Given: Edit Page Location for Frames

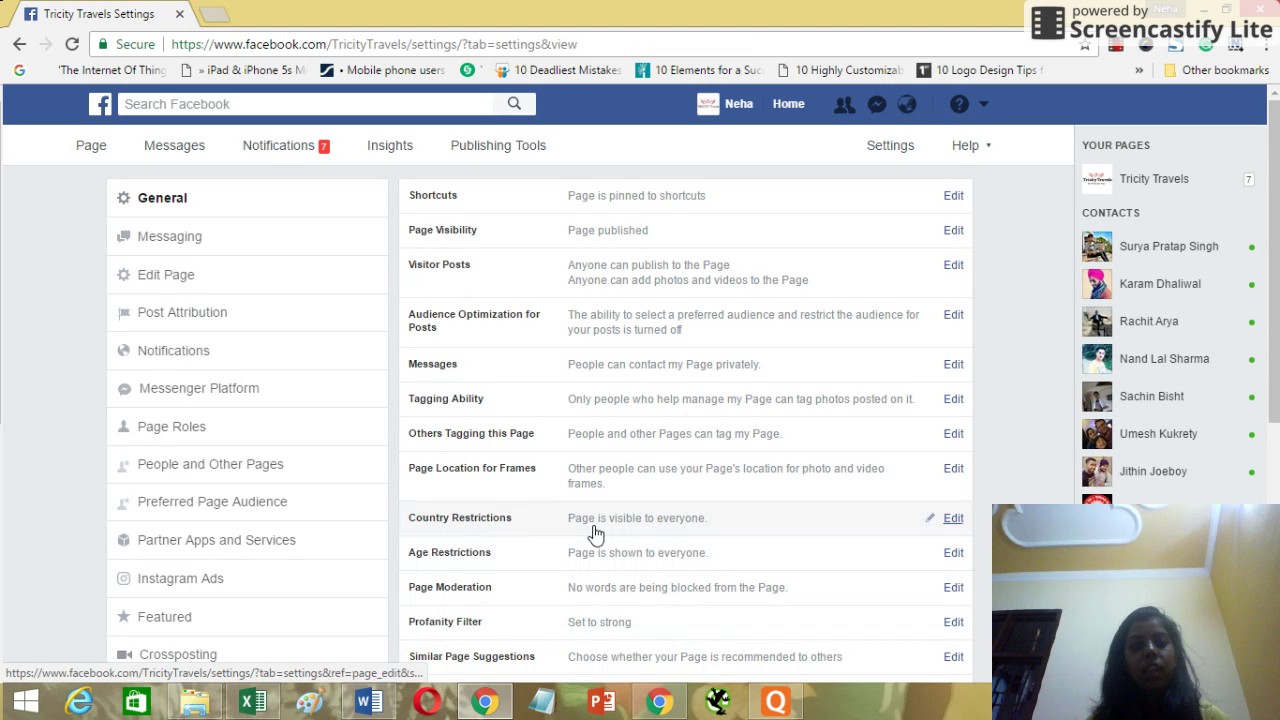Looking at the screenshot, I should tap(953, 468).
